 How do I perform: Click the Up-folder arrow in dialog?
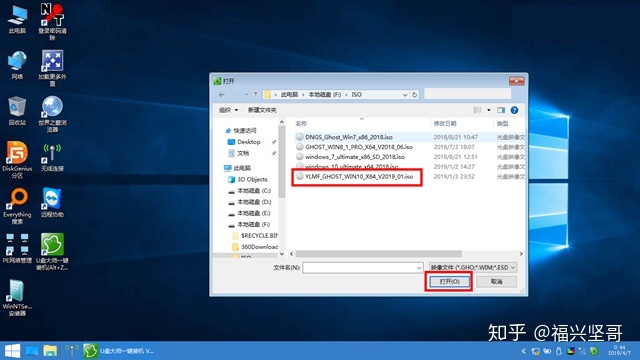point(256,94)
